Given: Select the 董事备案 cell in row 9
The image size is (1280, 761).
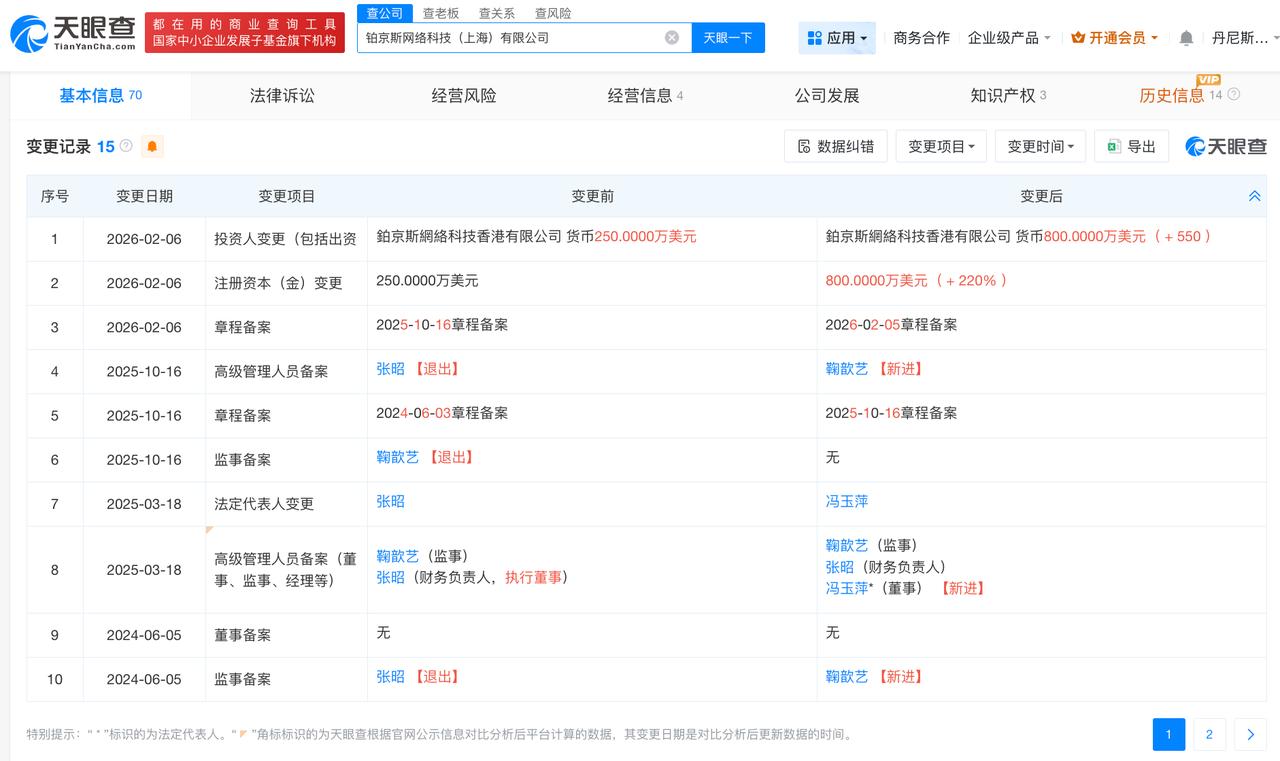Looking at the screenshot, I should (286, 635).
